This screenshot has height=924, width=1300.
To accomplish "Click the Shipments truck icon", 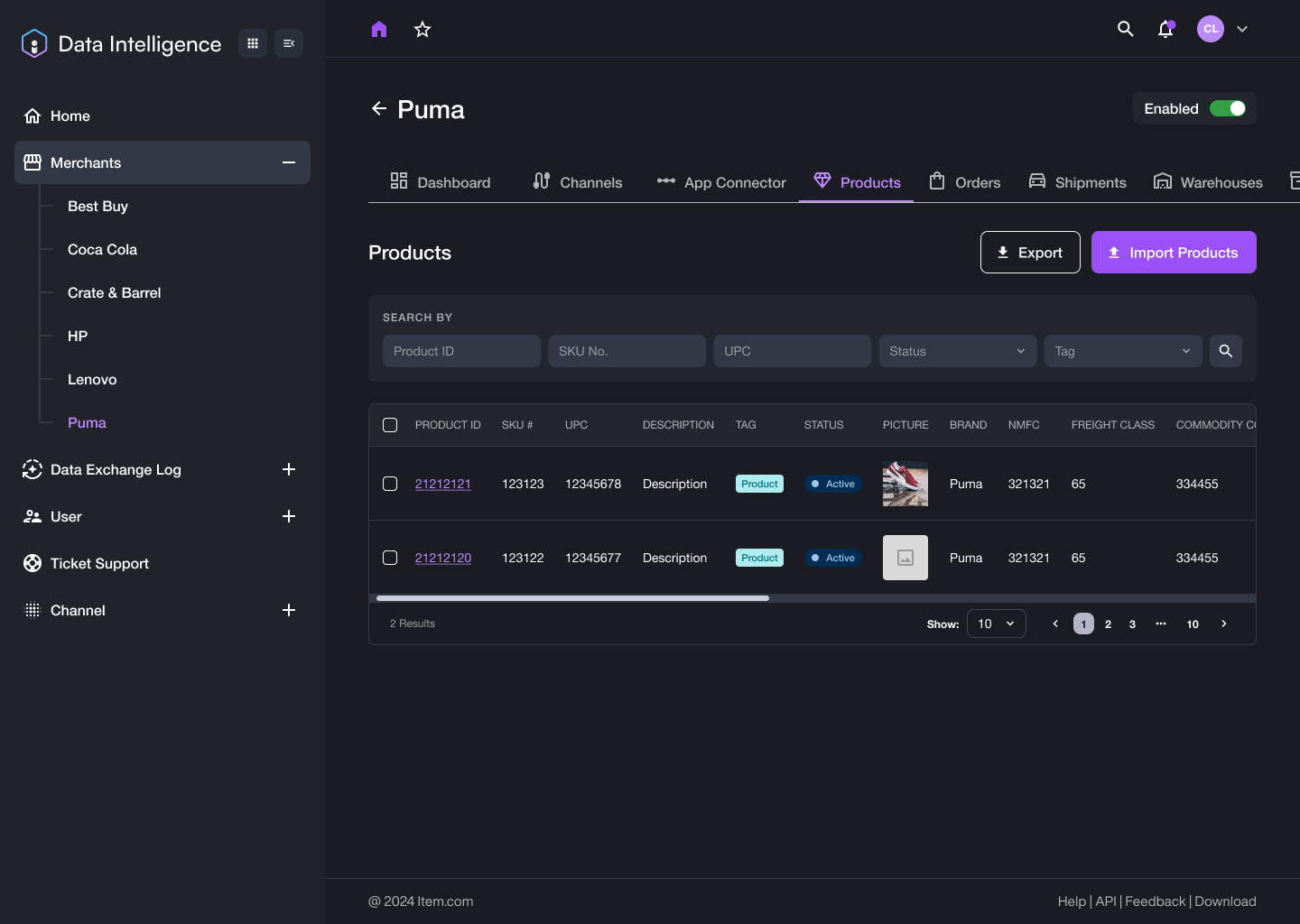I will [1037, 180].
